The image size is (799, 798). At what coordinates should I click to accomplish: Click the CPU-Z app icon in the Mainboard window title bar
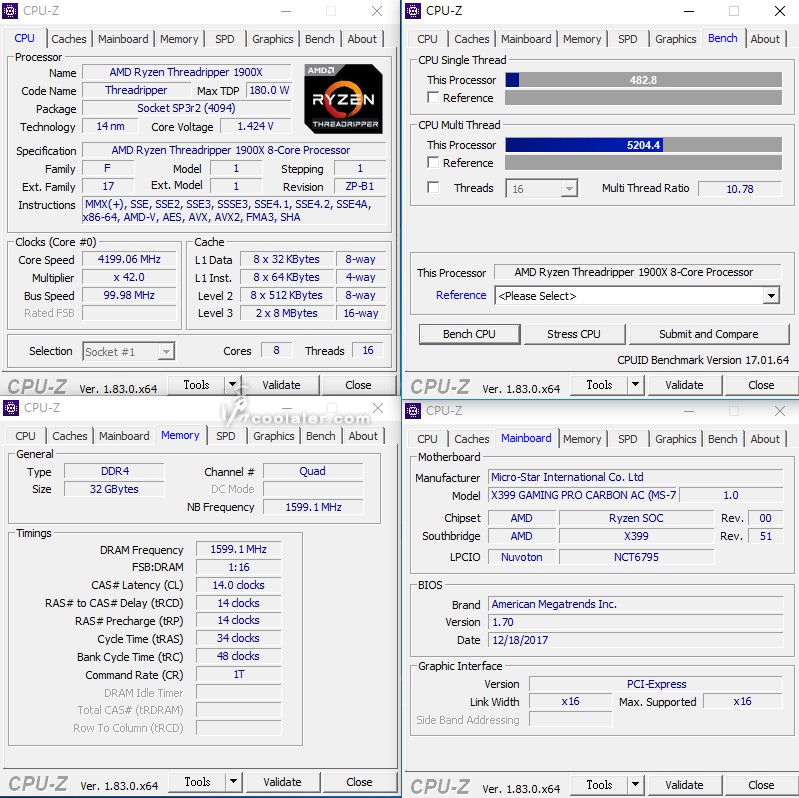click(413, 410)
